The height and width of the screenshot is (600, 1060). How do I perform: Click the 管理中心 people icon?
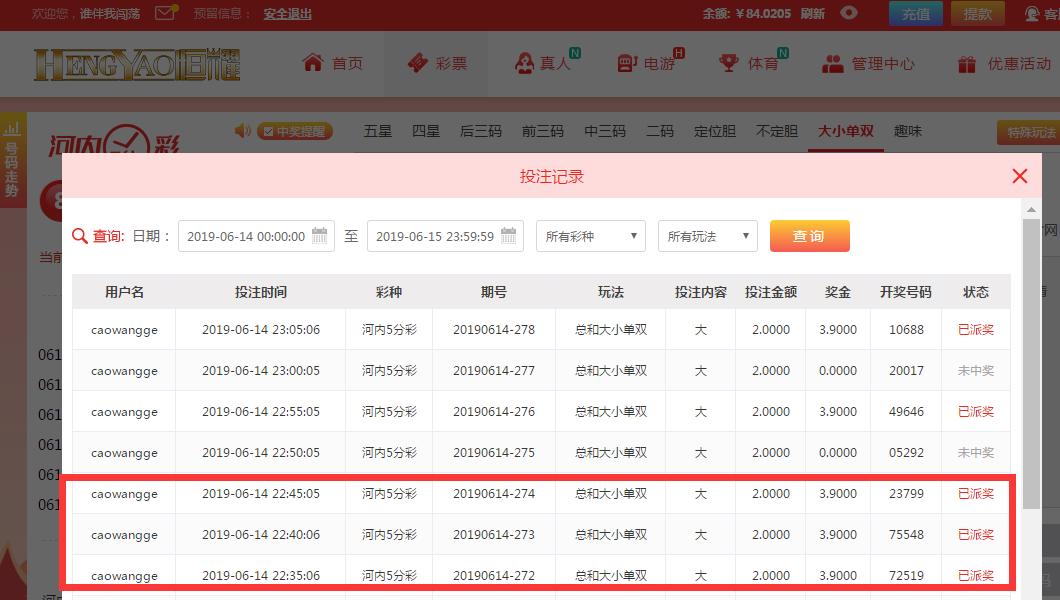click(833, 64)
